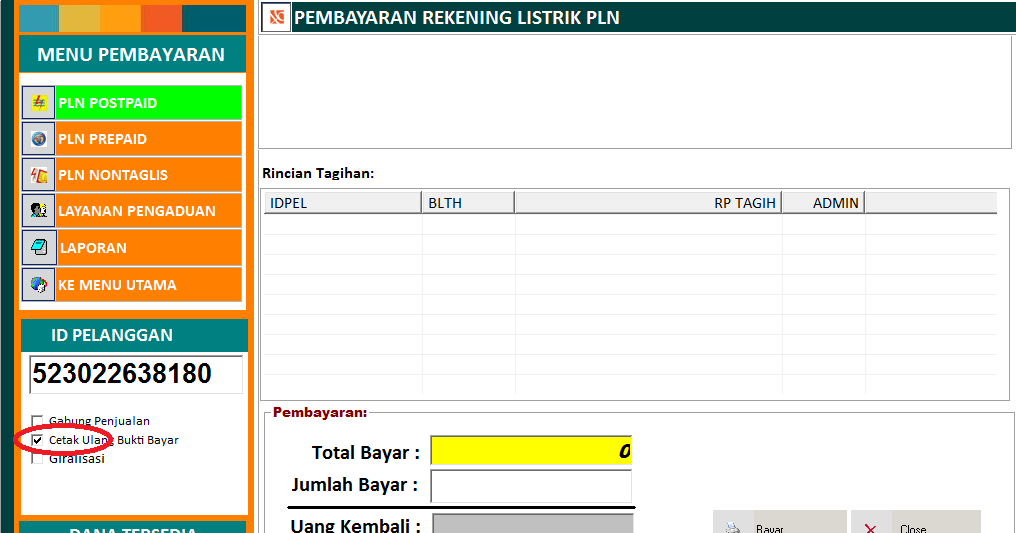Image resolution: width=1016 pixels, height=533 pixels.
Task: Open the PLN POSTPAID menu
Action: point(148,102)
